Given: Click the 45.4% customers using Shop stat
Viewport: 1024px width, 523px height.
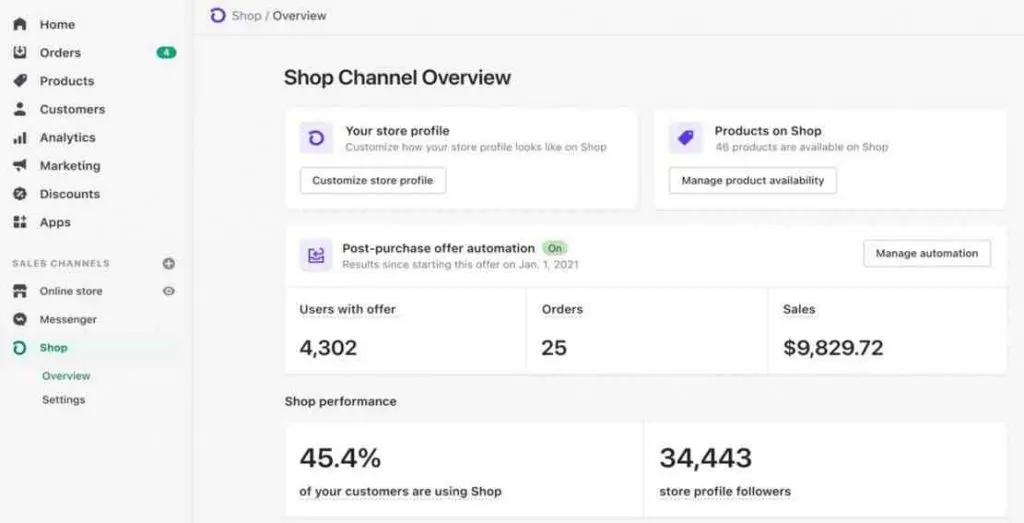Looking at the screenshot, I should point(340,458).
